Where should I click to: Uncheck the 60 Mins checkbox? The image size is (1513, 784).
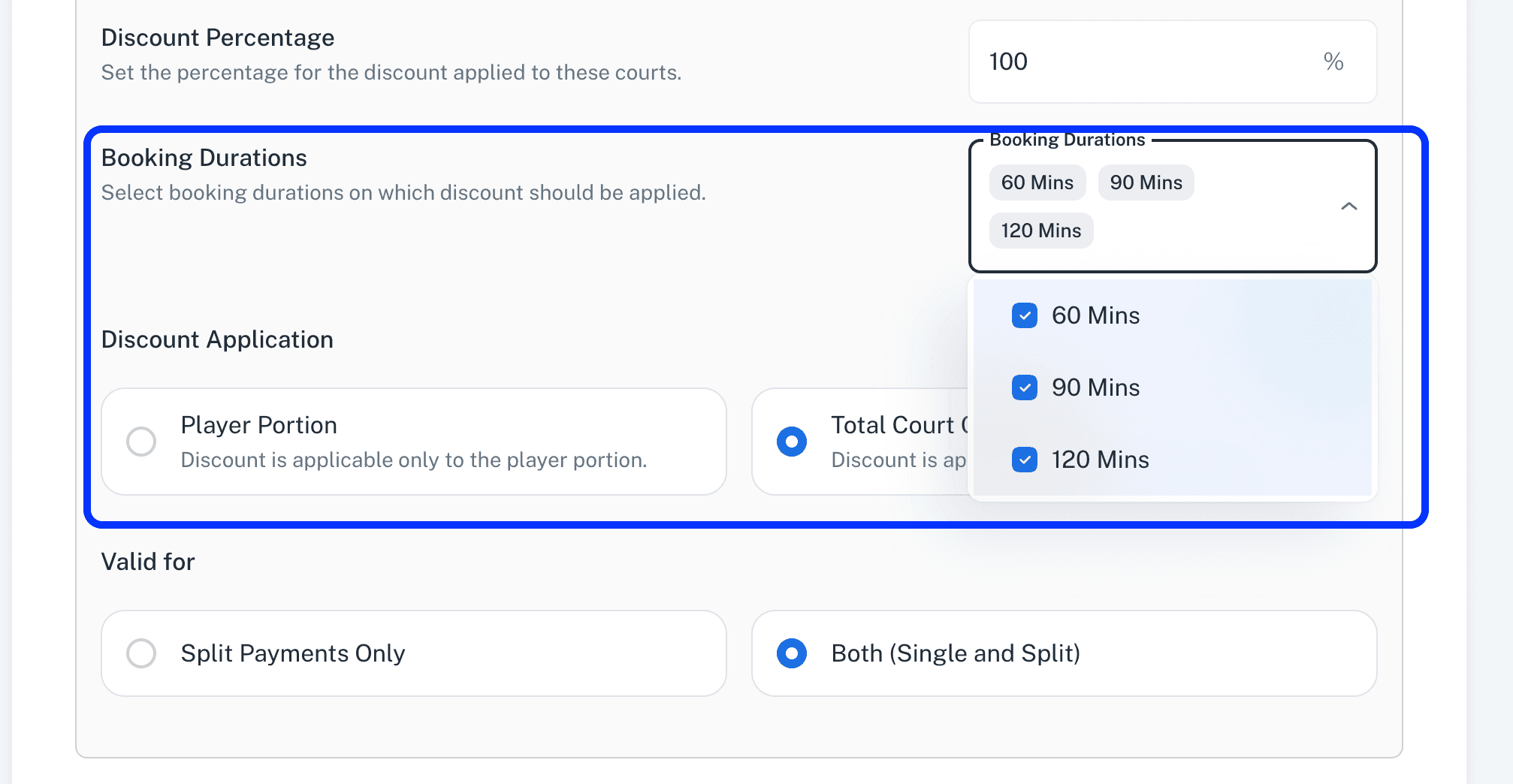1024,315
